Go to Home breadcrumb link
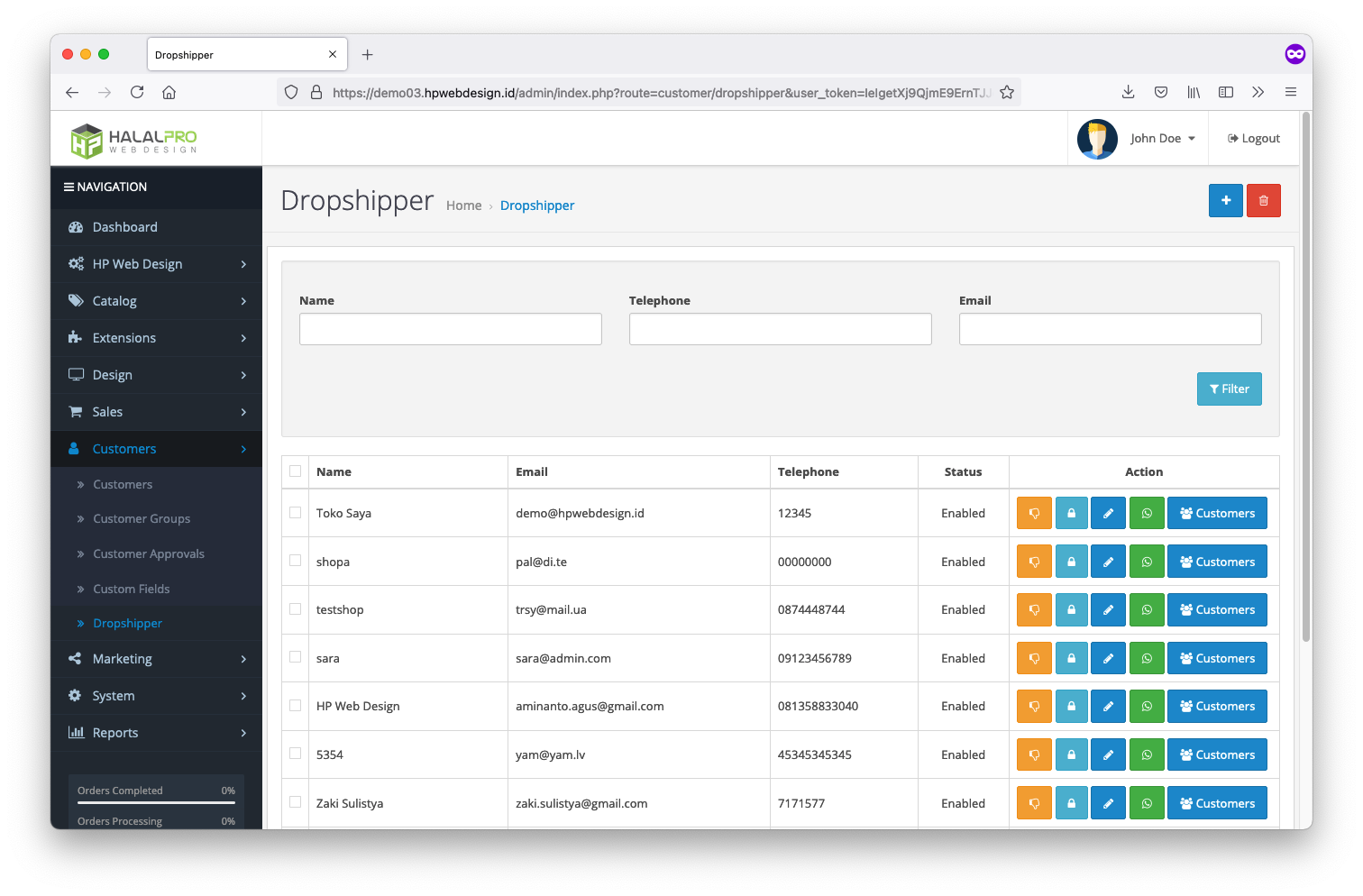1363x896 pixels. pos(464,206)
